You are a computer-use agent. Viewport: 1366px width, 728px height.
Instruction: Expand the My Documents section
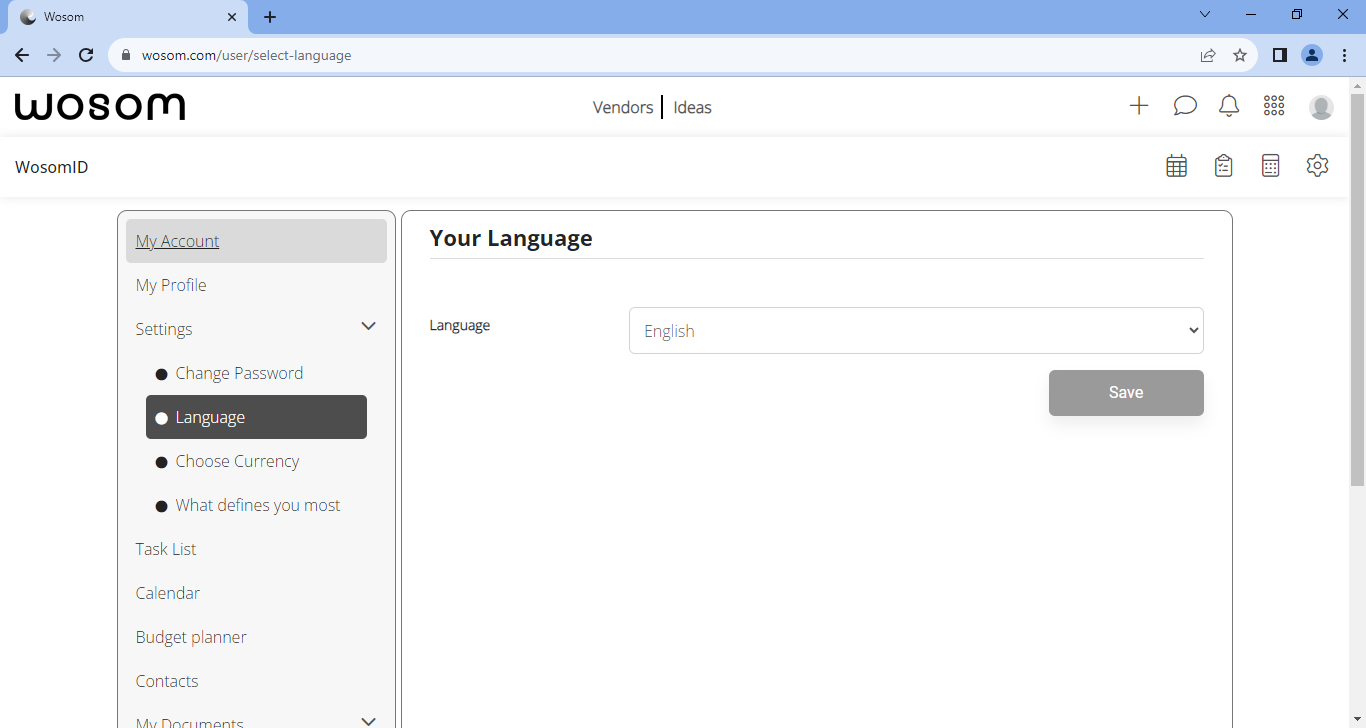coord(368,720)
